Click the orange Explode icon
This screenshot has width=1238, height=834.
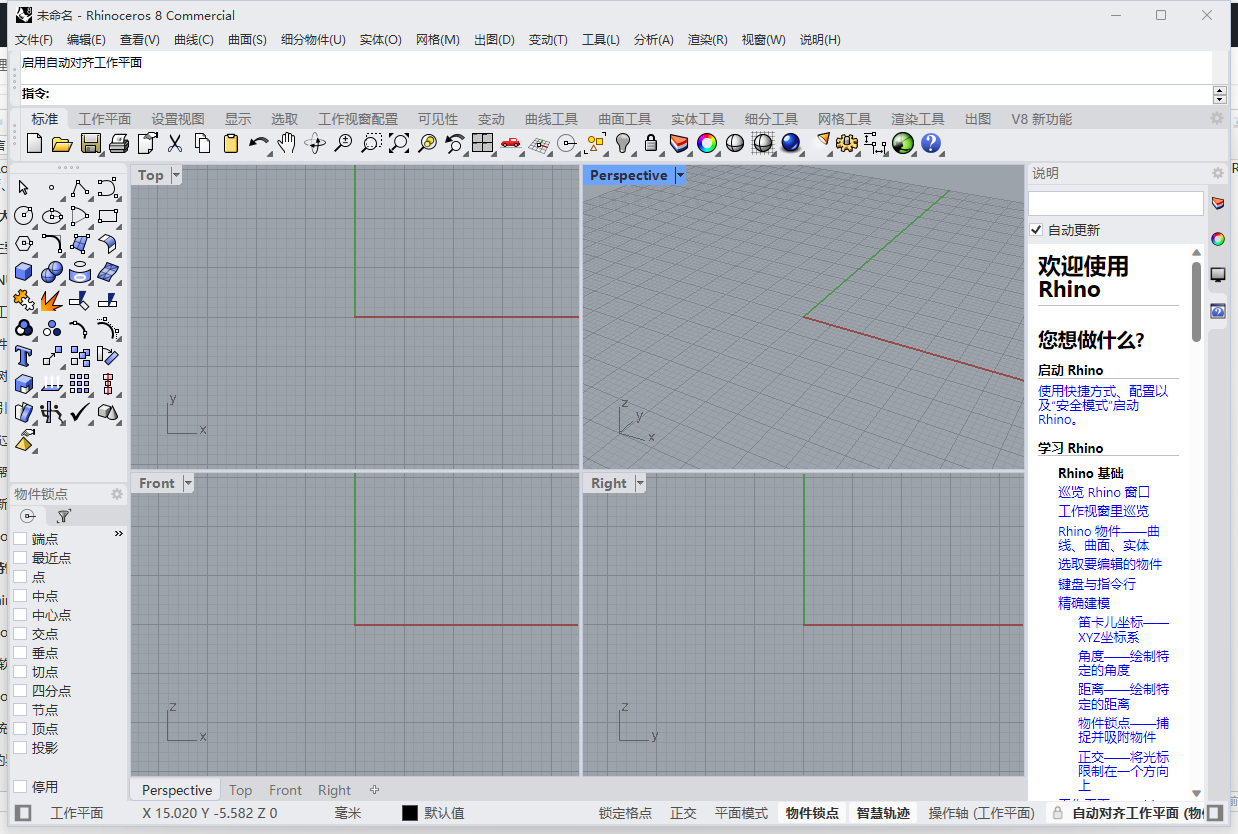[x=52, y=300]
